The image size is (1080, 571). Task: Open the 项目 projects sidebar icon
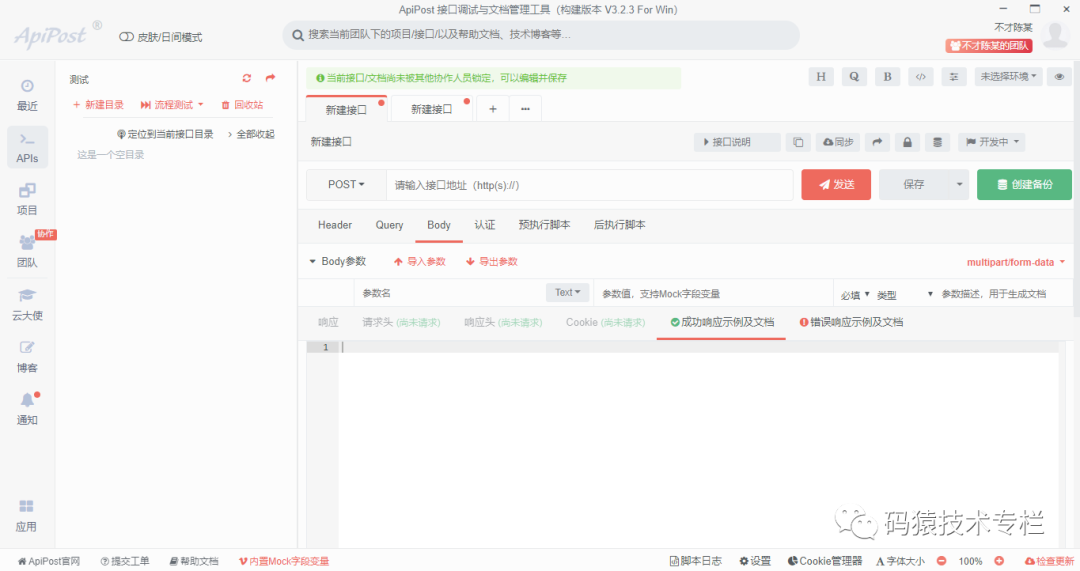(27, 199)
